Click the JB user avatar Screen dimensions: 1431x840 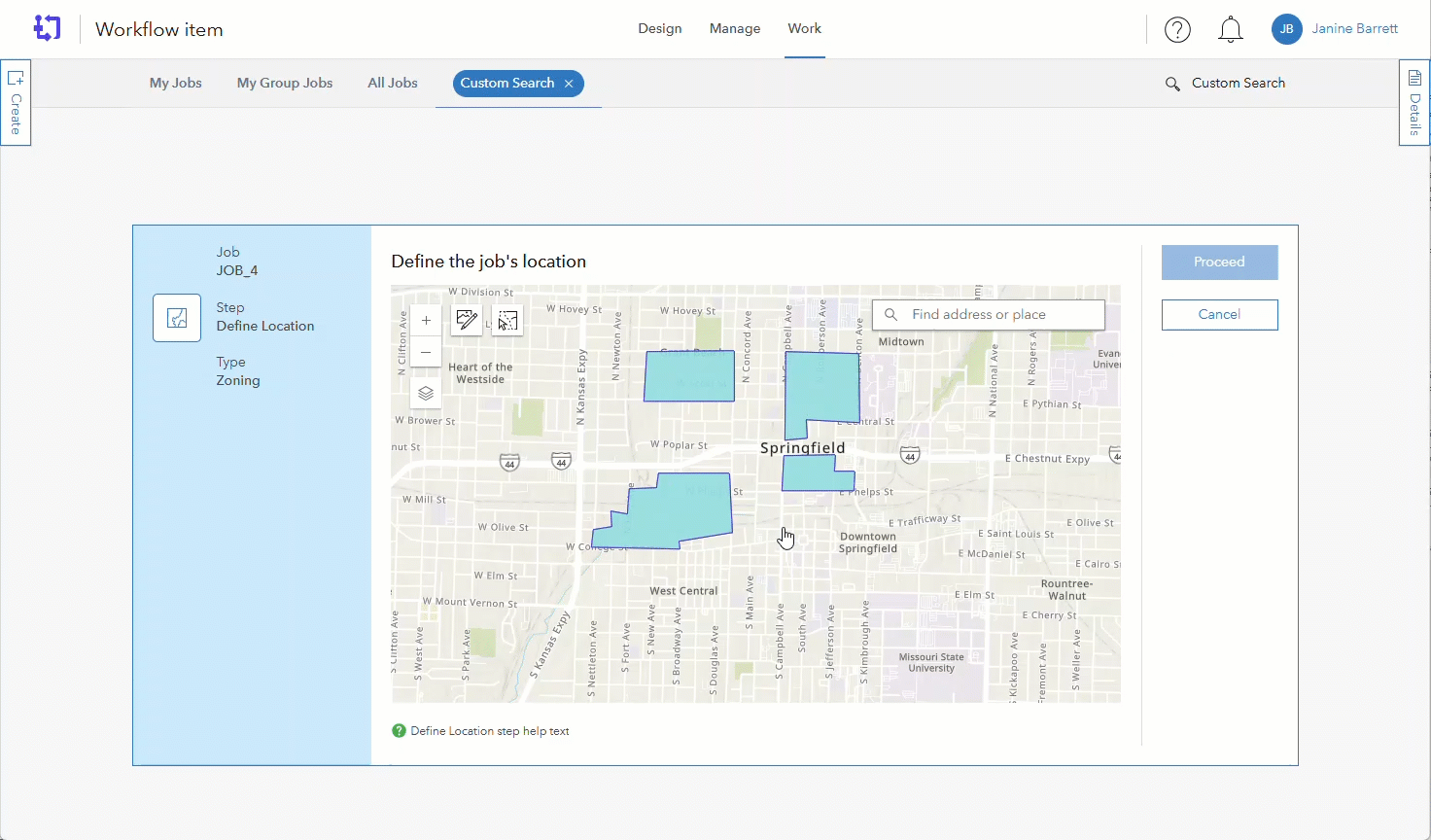click(1286, 29)
